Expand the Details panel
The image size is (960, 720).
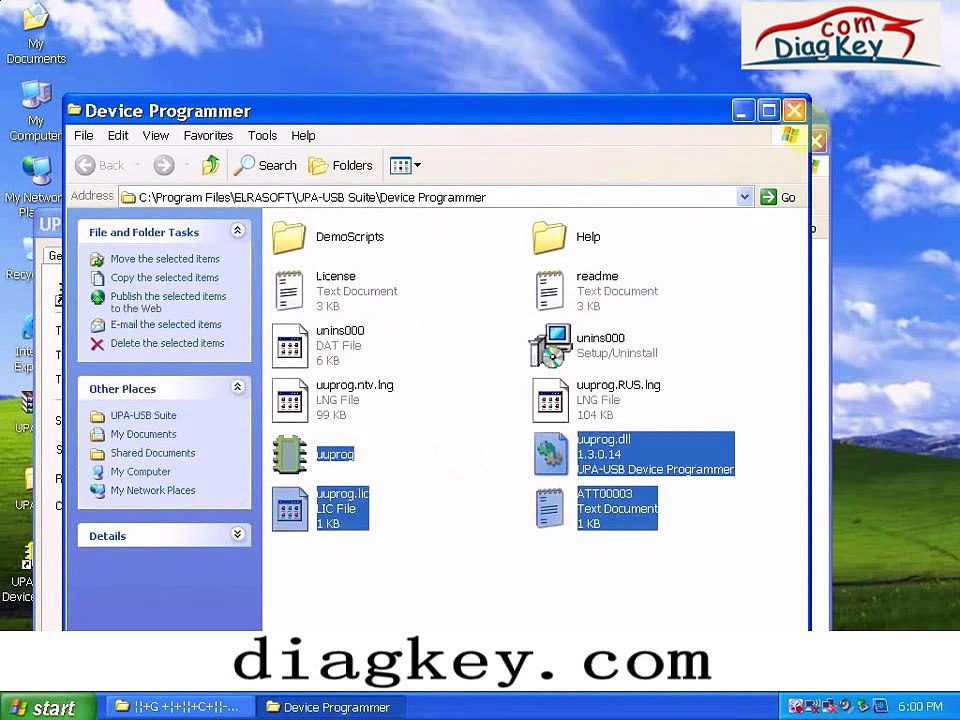click(x=238, y=534)
